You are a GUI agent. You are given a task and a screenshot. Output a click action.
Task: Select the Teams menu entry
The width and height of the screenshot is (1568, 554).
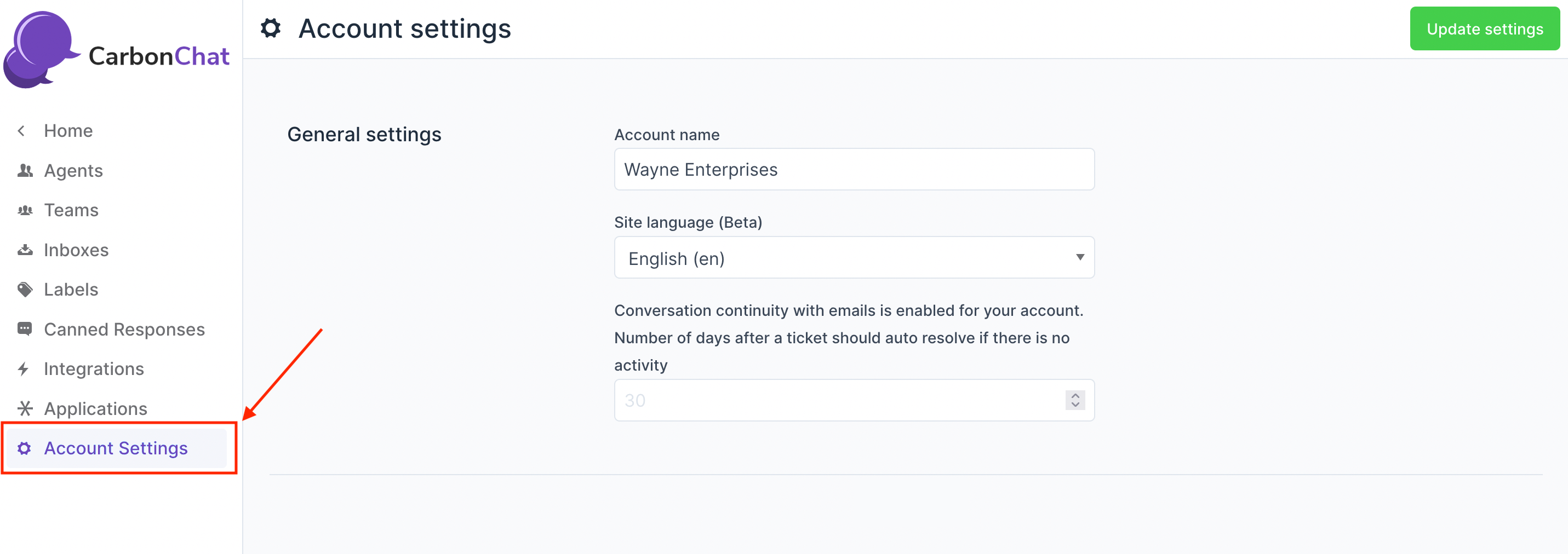point(71,210)
